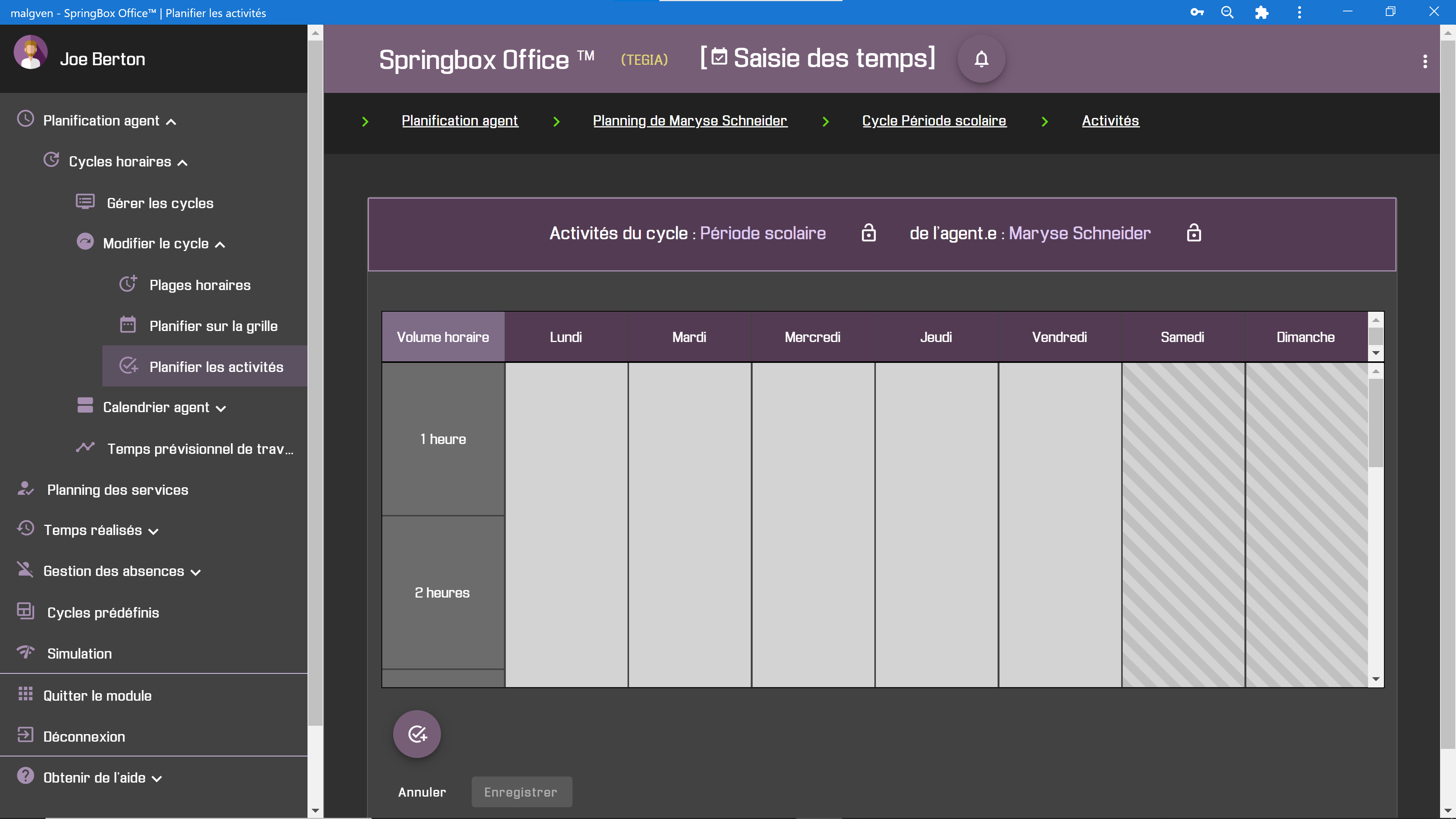Screen dimensions: 1456x819
Task: Follow the Activités breadcrumb link
Action: pos(1110,121)
